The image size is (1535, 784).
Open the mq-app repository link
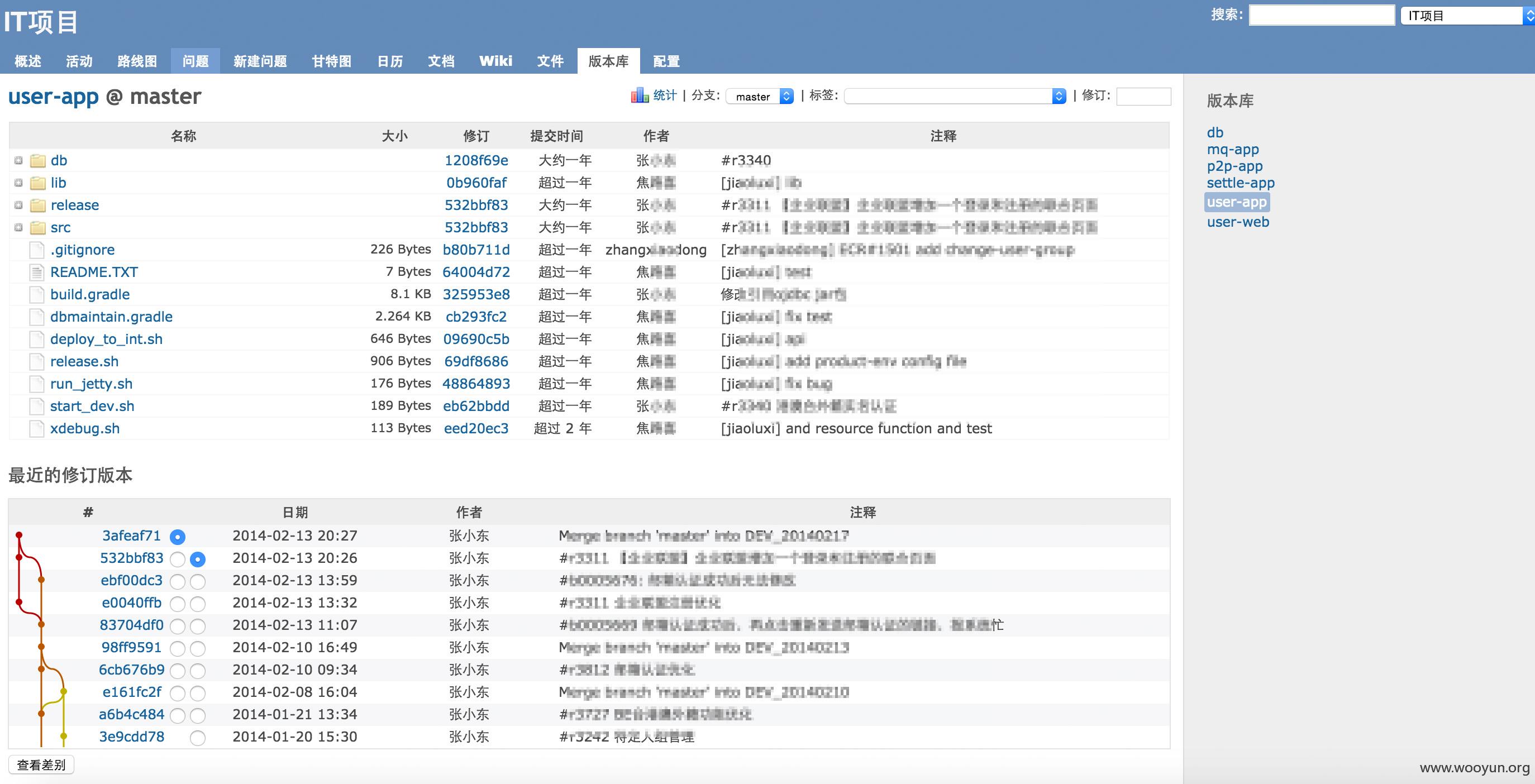point(1233,150)
